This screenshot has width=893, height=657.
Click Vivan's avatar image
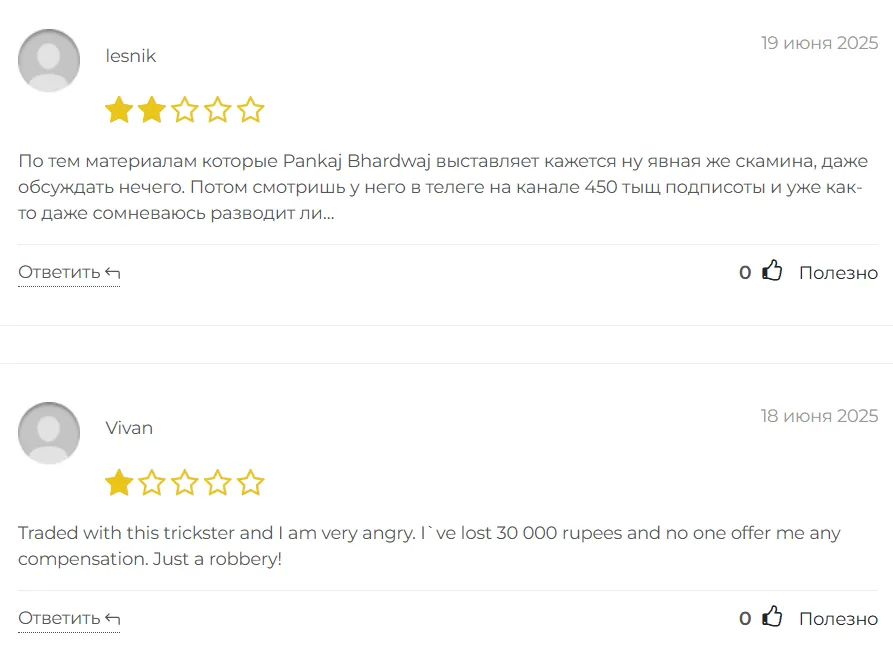click(49, 433)
